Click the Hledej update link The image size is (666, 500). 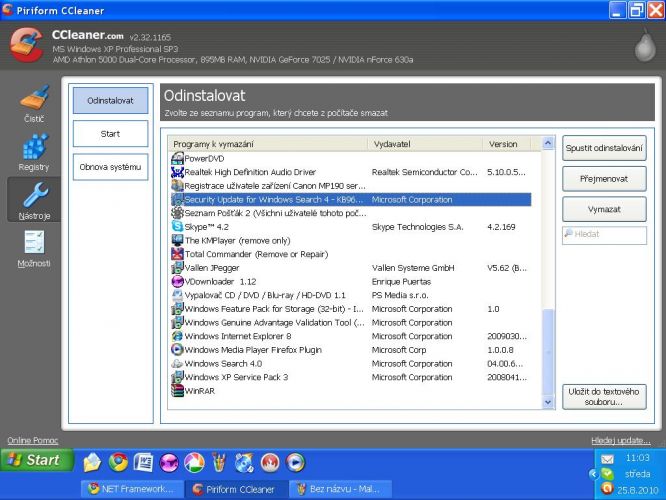tap(621, 441)
